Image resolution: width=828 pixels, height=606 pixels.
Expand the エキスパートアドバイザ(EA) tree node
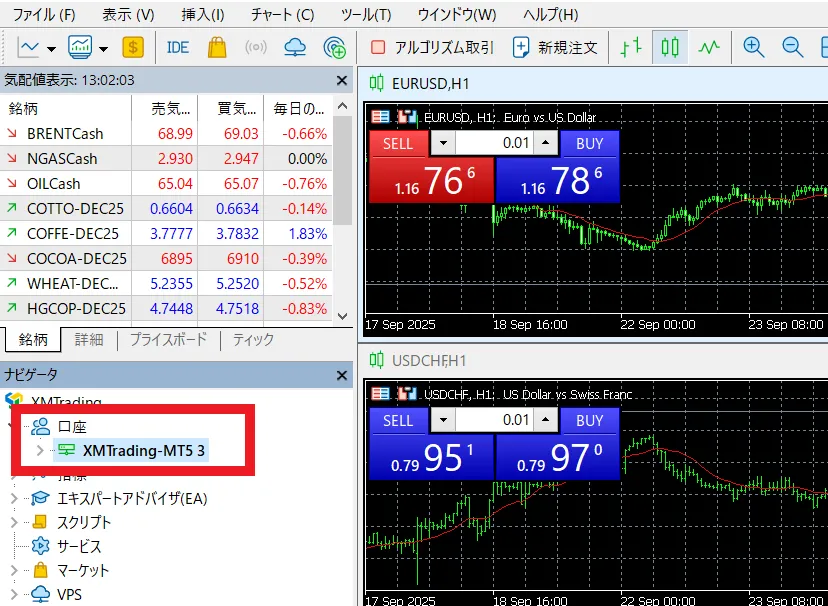(x=14, y=498)
